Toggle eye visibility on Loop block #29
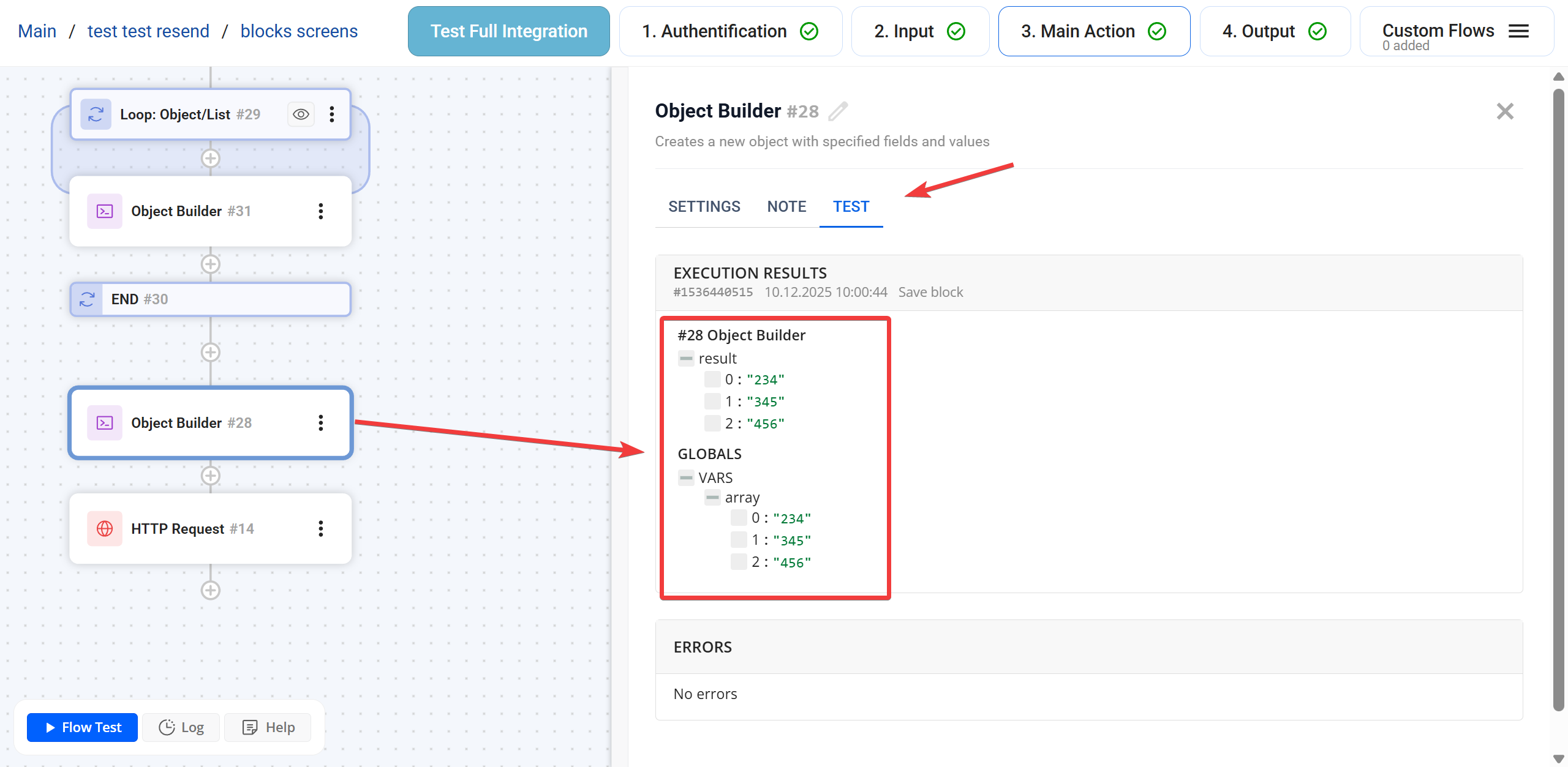Image resolution: width=1568 pixels, height=767 pixels. pyautogui.click(x=301, y=114)
